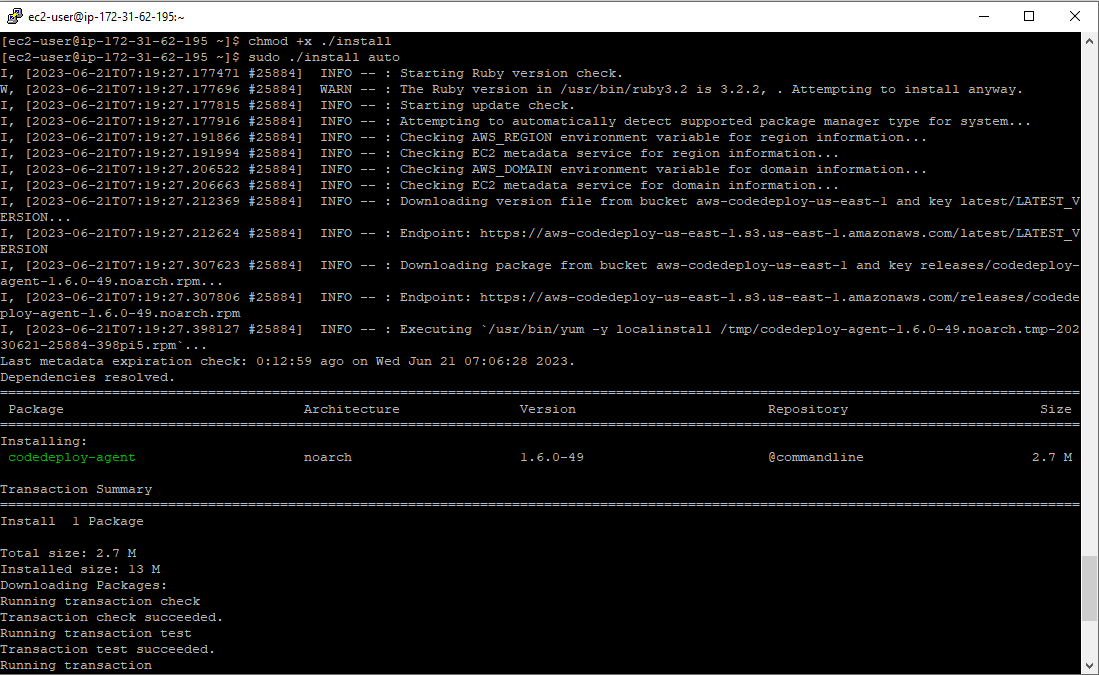The width and height of the screenshot is (1099, 675).
Task: Click the scrollbar up arrow
Action: (x=1089, y=41)
